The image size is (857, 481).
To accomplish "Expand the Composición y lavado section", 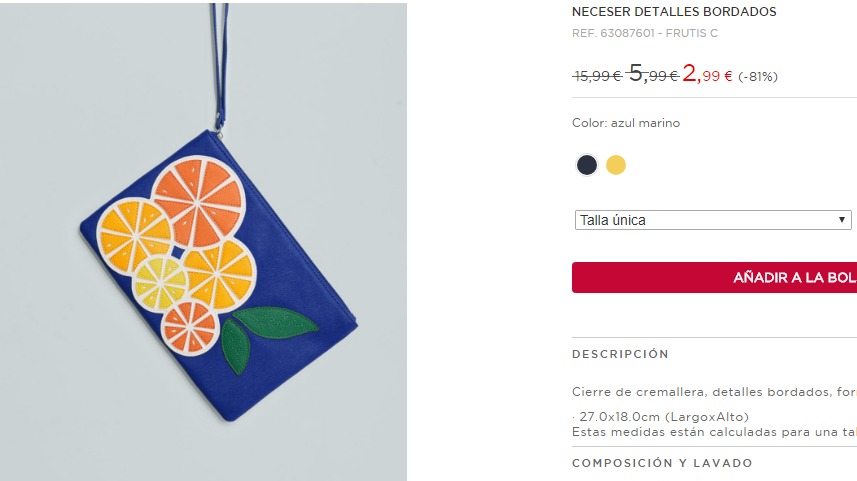I will coord(662,463).
